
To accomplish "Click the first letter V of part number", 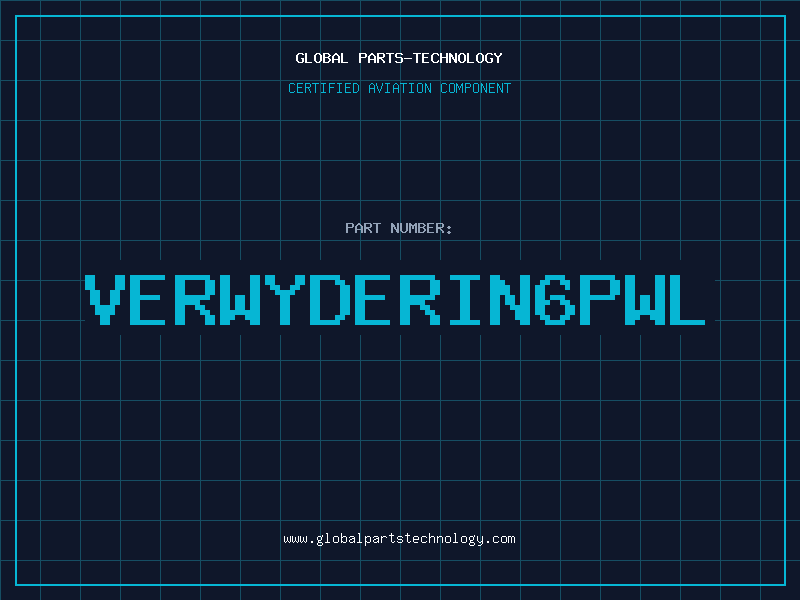I will tap(105, 300).
